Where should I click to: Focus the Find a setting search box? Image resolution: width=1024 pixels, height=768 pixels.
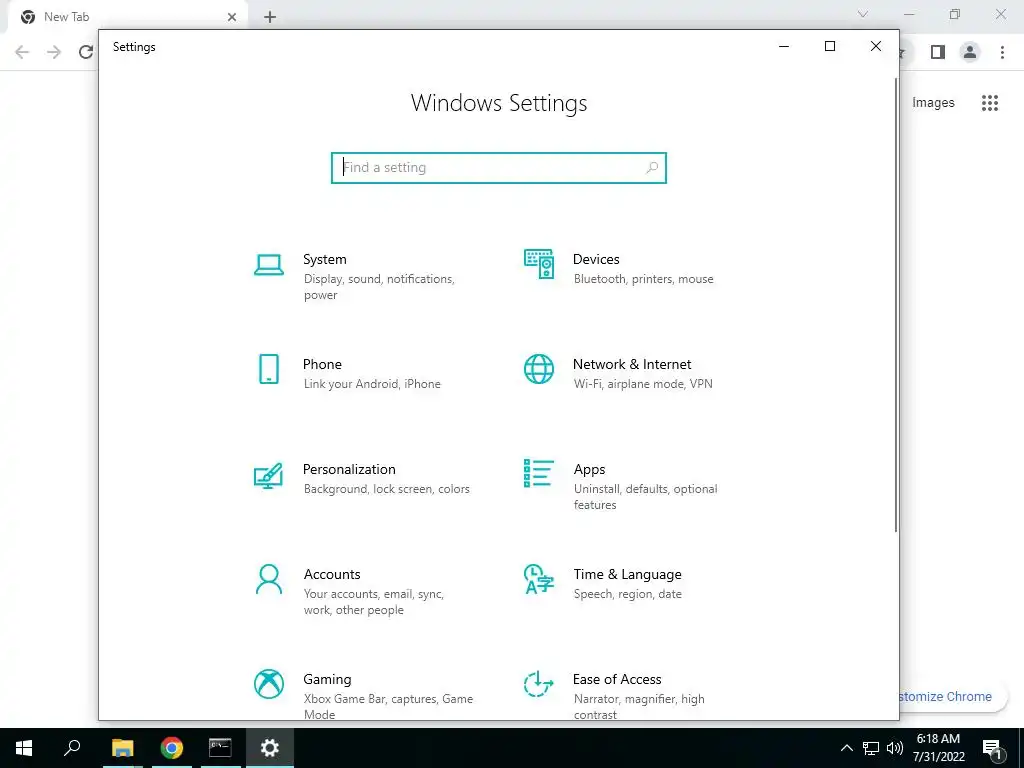(x=499, y=168)
